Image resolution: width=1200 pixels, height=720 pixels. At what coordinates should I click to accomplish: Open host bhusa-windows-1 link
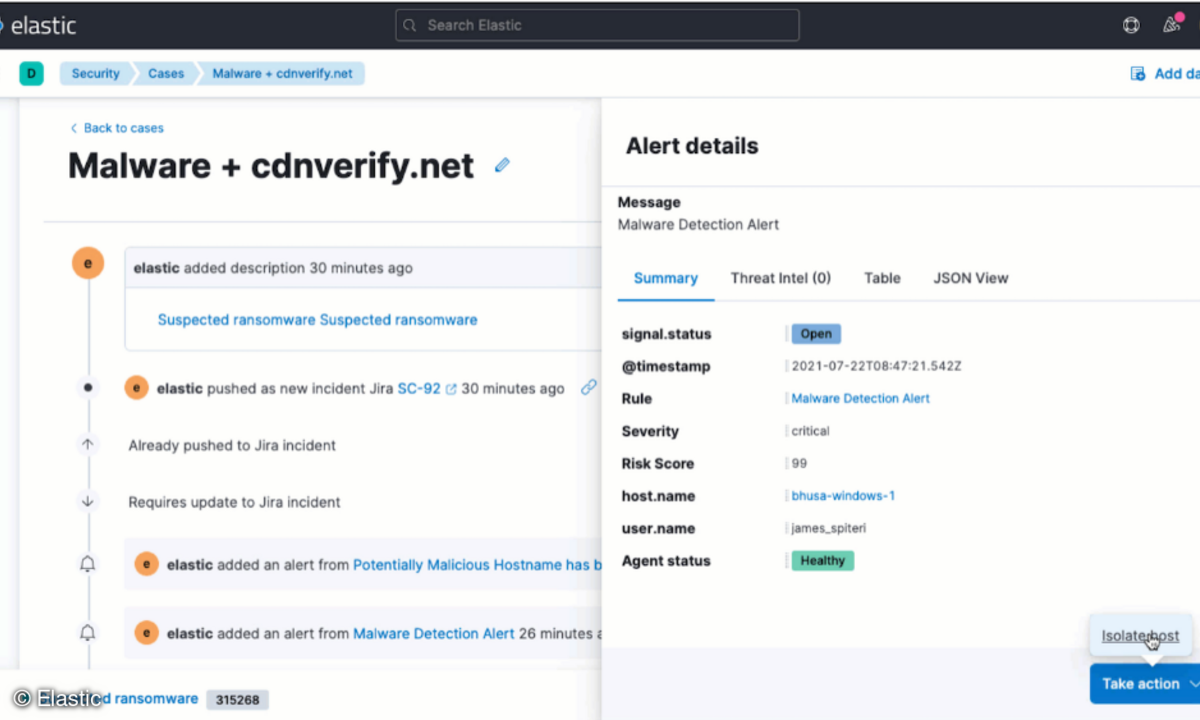click(843, 496)
